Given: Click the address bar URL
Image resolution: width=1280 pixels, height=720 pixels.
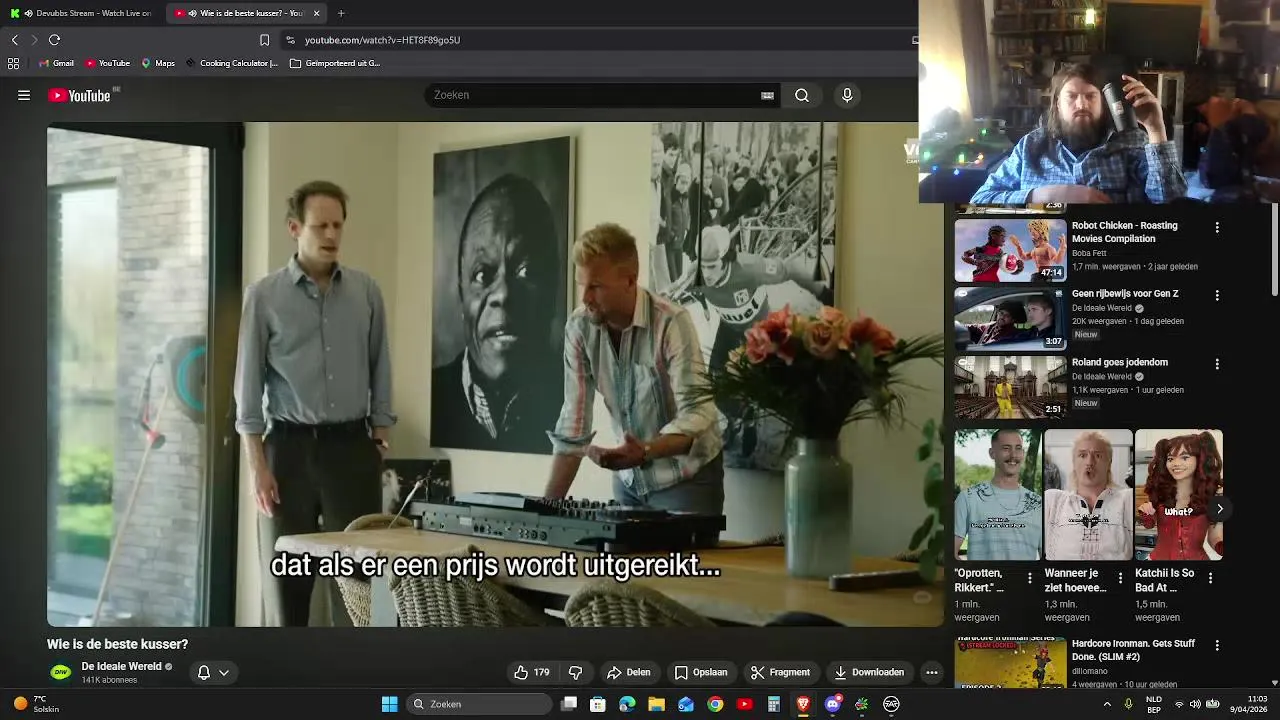Looking at the screenshot, I should [x=382, y=40].
